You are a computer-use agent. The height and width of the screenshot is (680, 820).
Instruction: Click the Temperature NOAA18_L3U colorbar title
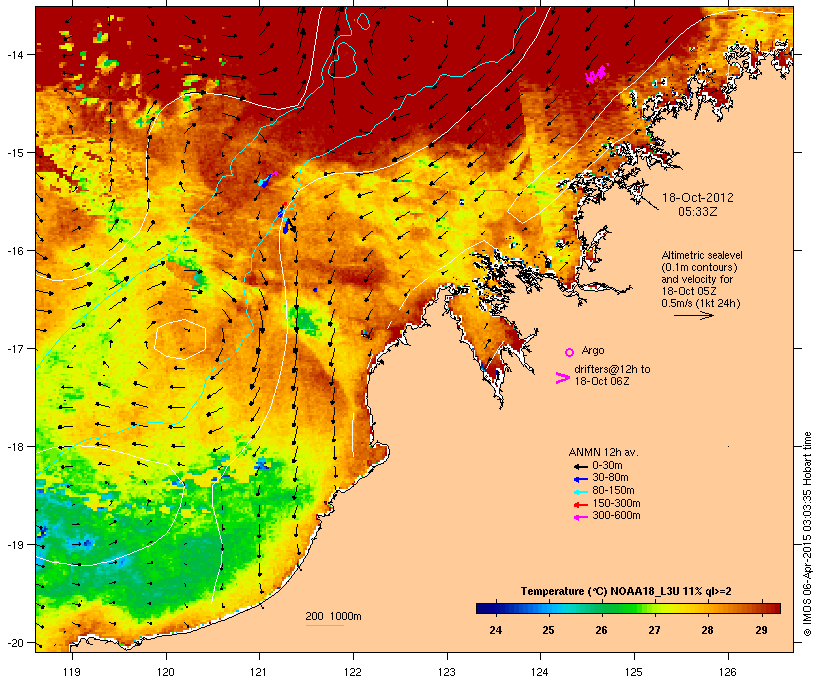tap(626, 592)
